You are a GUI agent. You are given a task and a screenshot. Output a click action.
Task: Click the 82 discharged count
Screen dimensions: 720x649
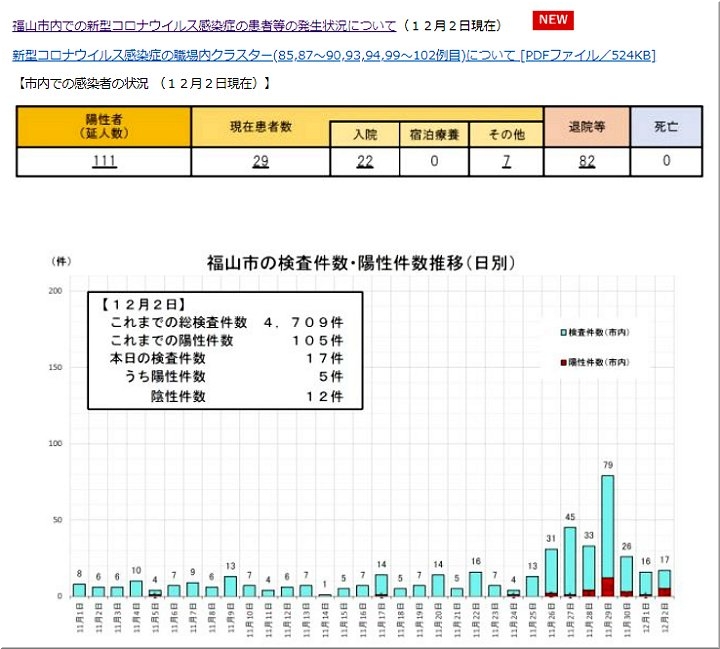tap(586, 162)
